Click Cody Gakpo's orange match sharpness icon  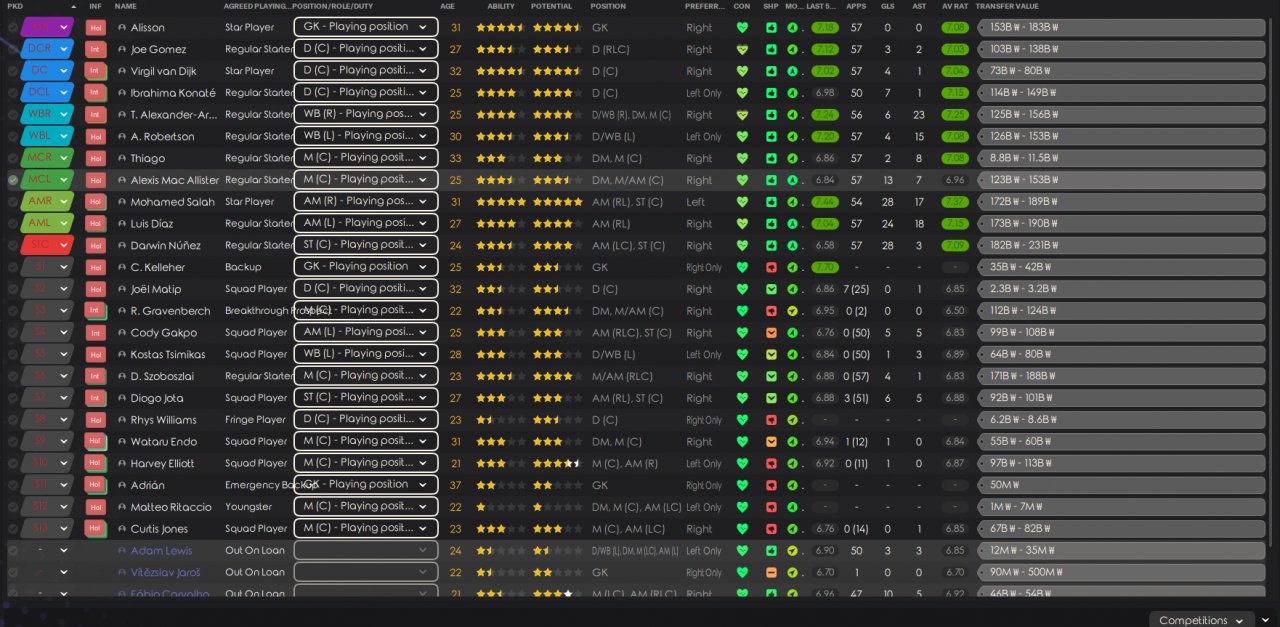pos(771,333)
